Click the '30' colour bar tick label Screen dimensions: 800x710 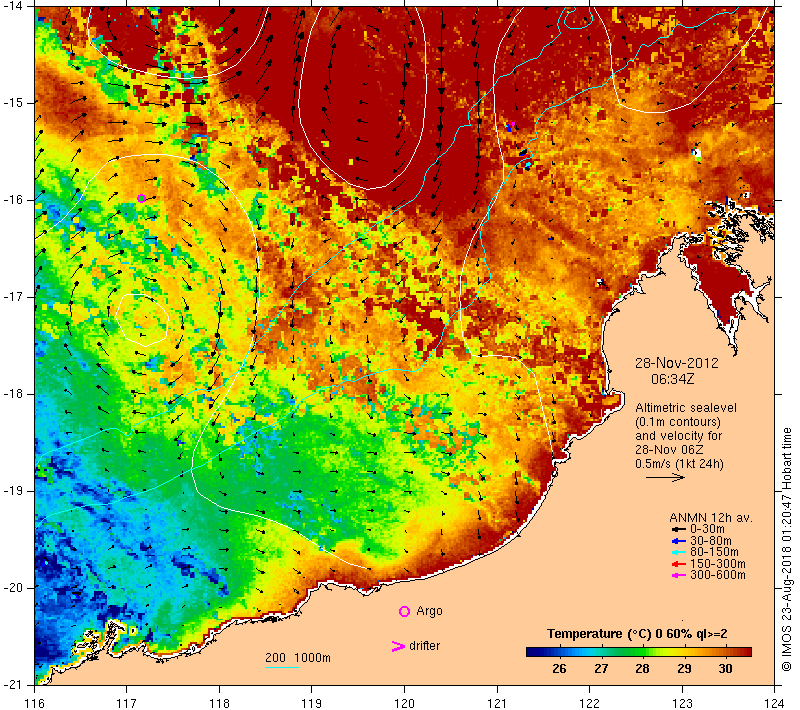tap(726, 669)
